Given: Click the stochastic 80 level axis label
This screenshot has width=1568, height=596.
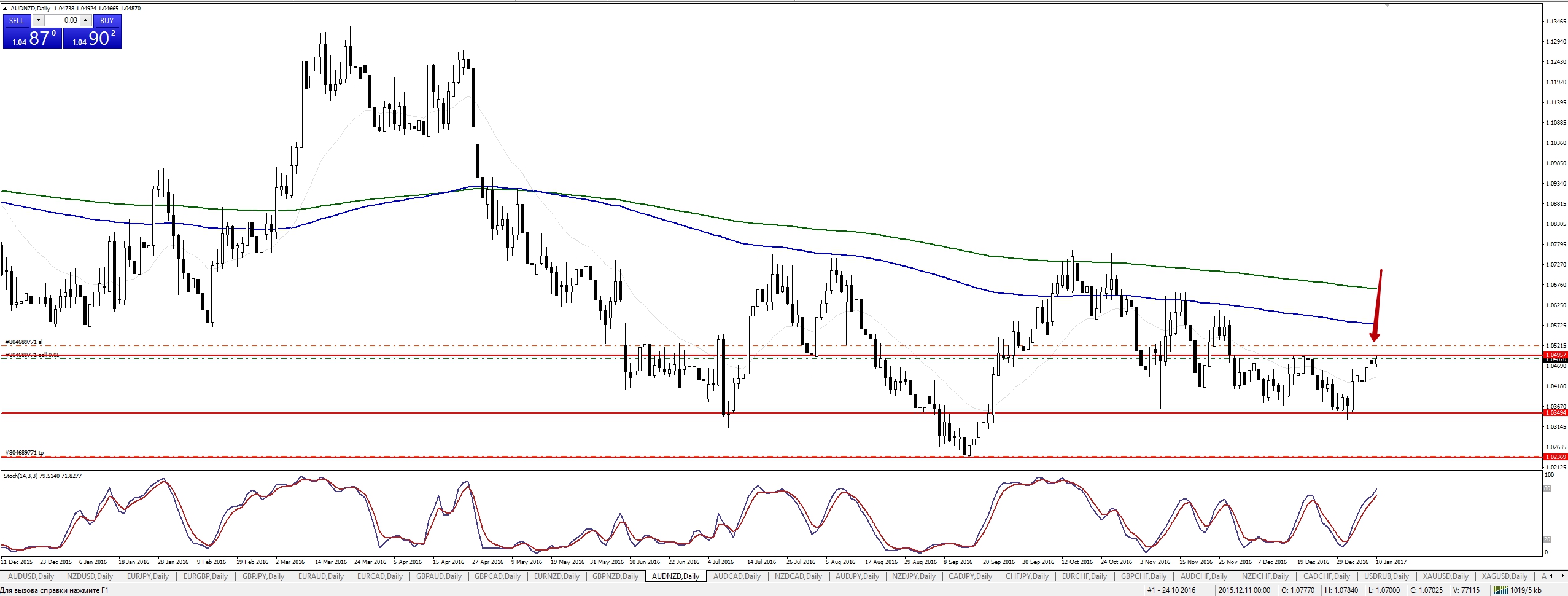Looking at the screenshot, I should click(x=1548, y=488).
